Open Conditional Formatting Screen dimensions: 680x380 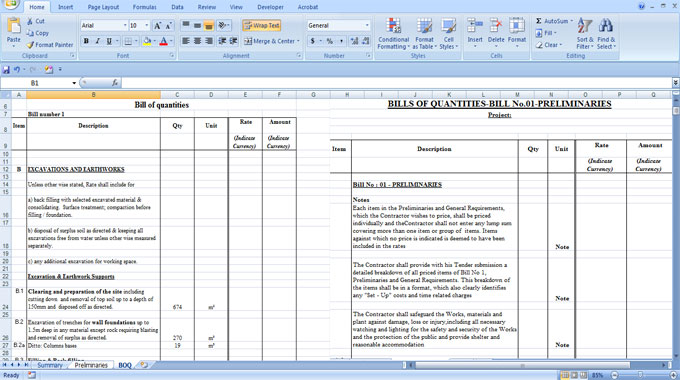coord(393,34)
